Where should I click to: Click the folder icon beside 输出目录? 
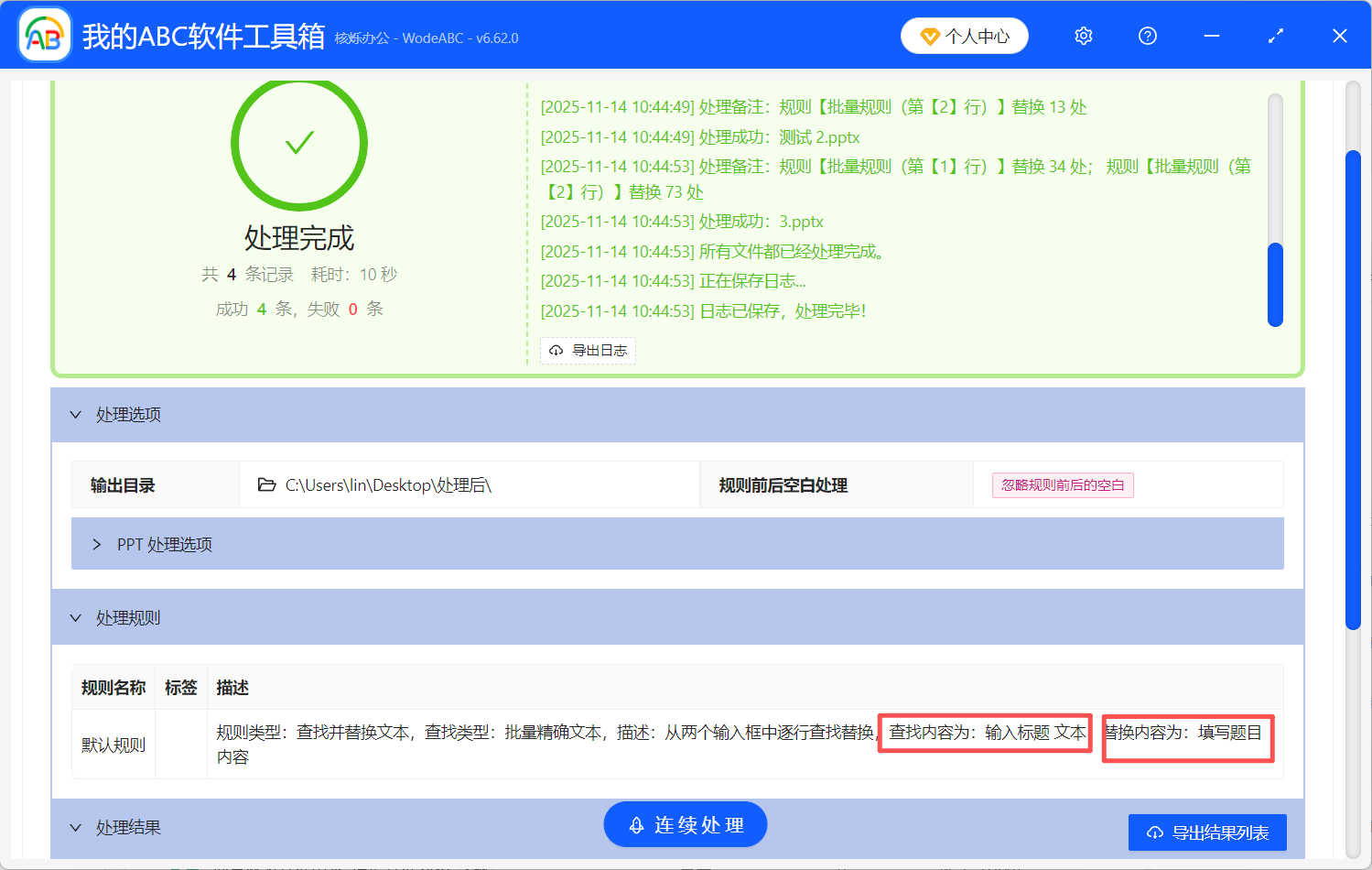265,484
